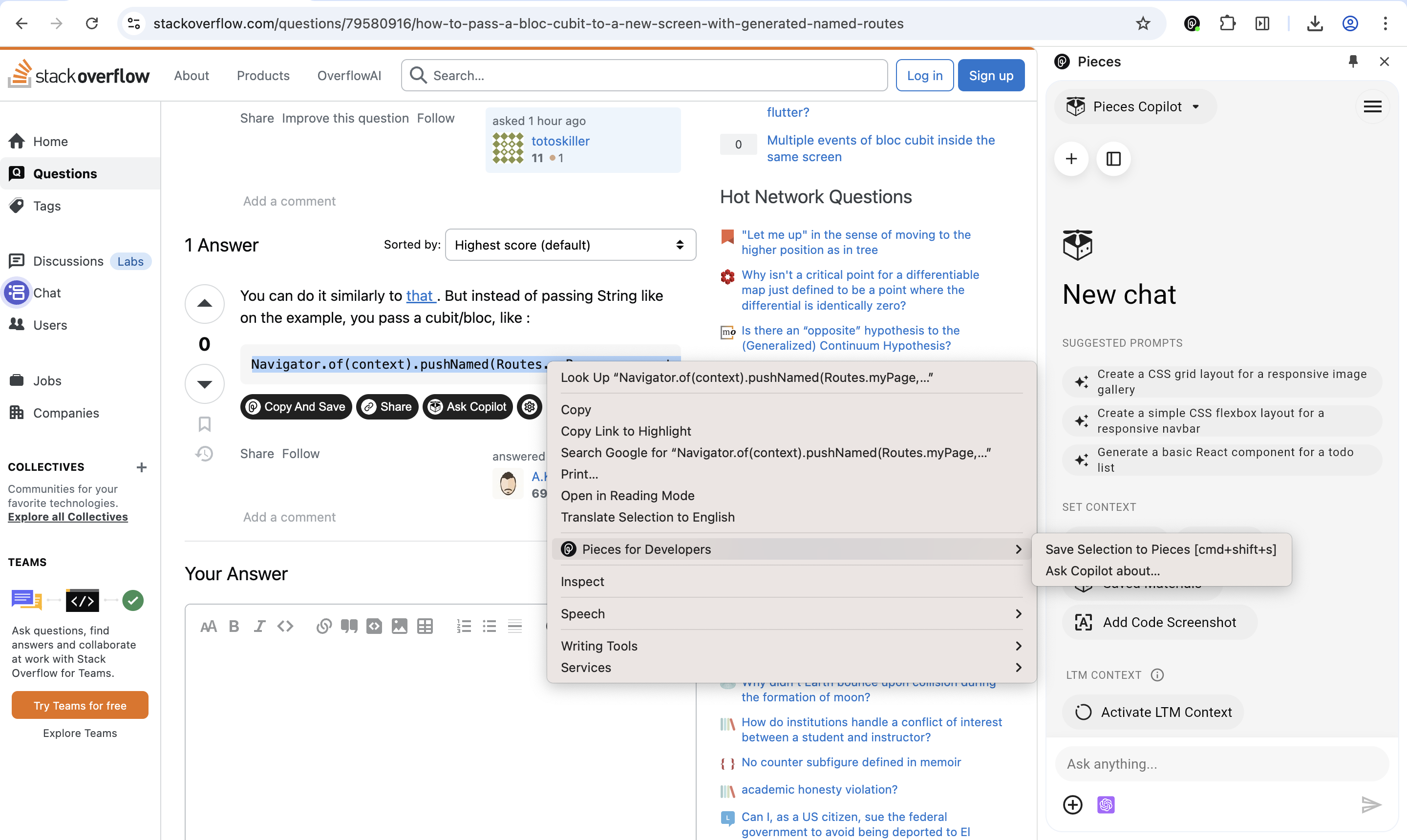Send the Pieces chat message
1407x840 pixels.
point(1371,804)
